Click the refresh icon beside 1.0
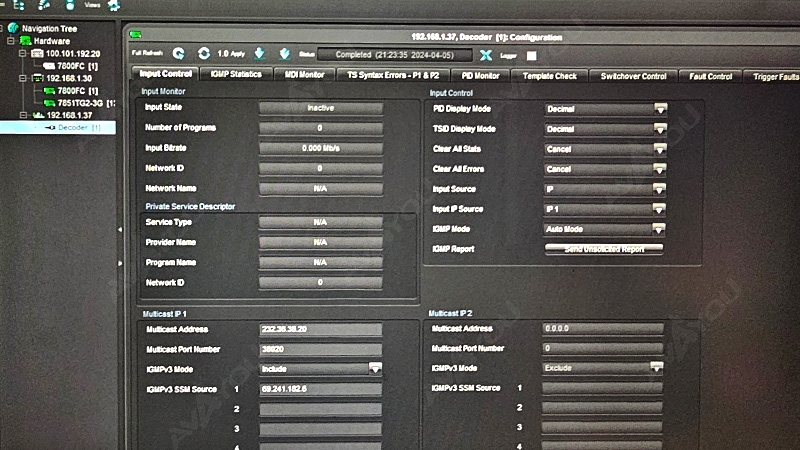Viewport: 800px width, 450px height. click(x=204, y=54)
